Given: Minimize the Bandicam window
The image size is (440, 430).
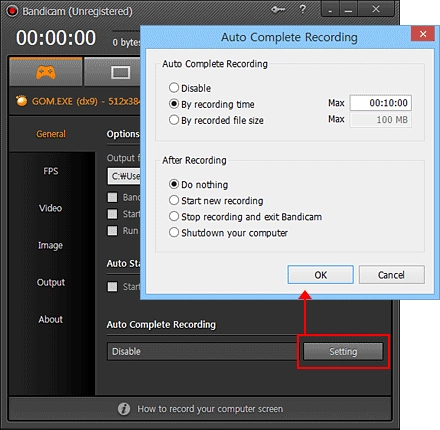Looking at the screenshot, I should [348, 9].
